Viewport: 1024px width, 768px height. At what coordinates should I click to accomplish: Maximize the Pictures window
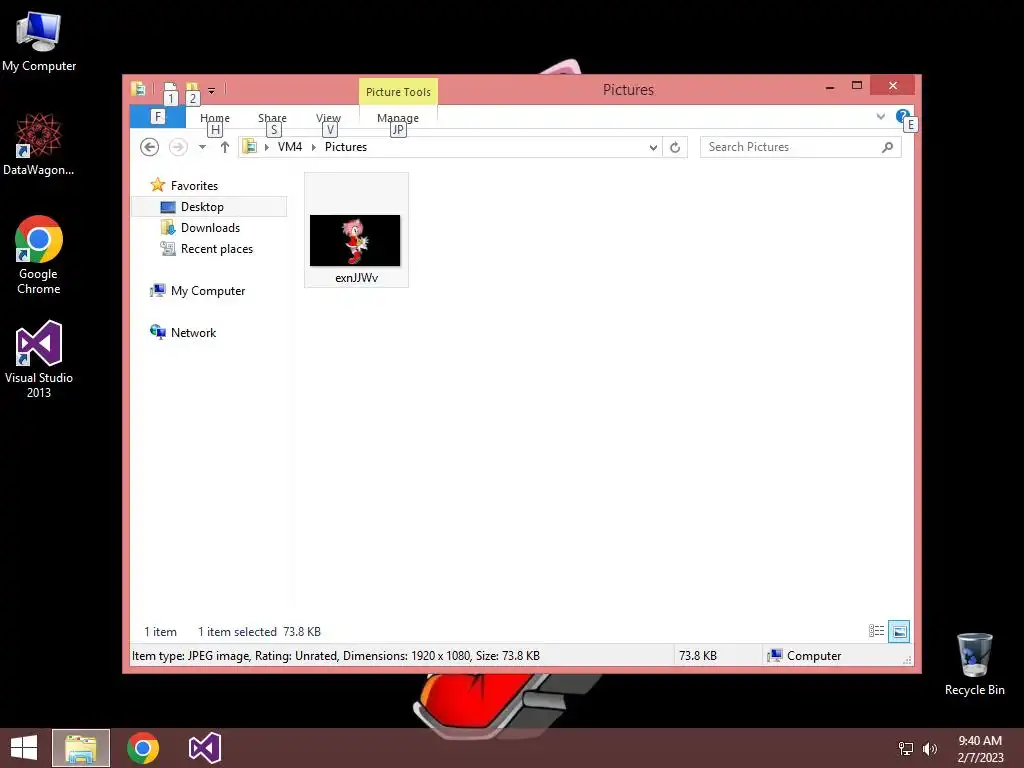(857, 86)
